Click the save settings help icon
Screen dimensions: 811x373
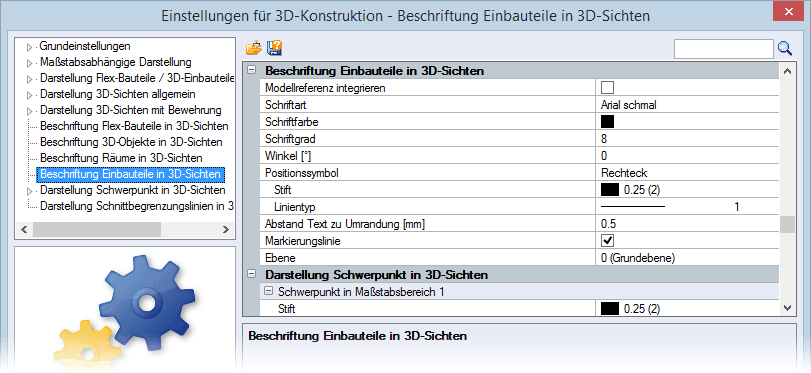pyautogui.click(x=274, y=48)
